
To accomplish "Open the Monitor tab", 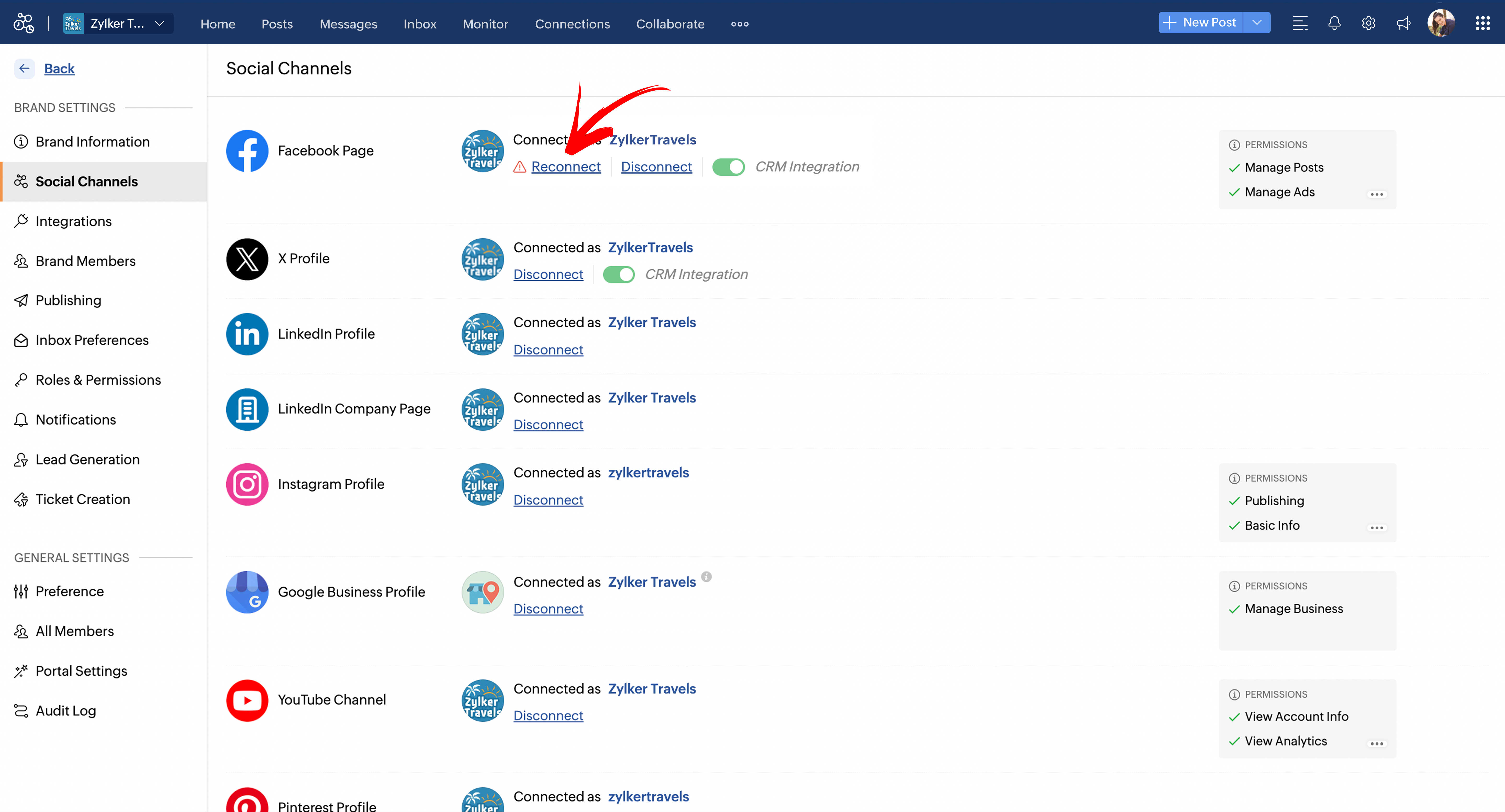I will pyautogui.click(x=485, y=24).
